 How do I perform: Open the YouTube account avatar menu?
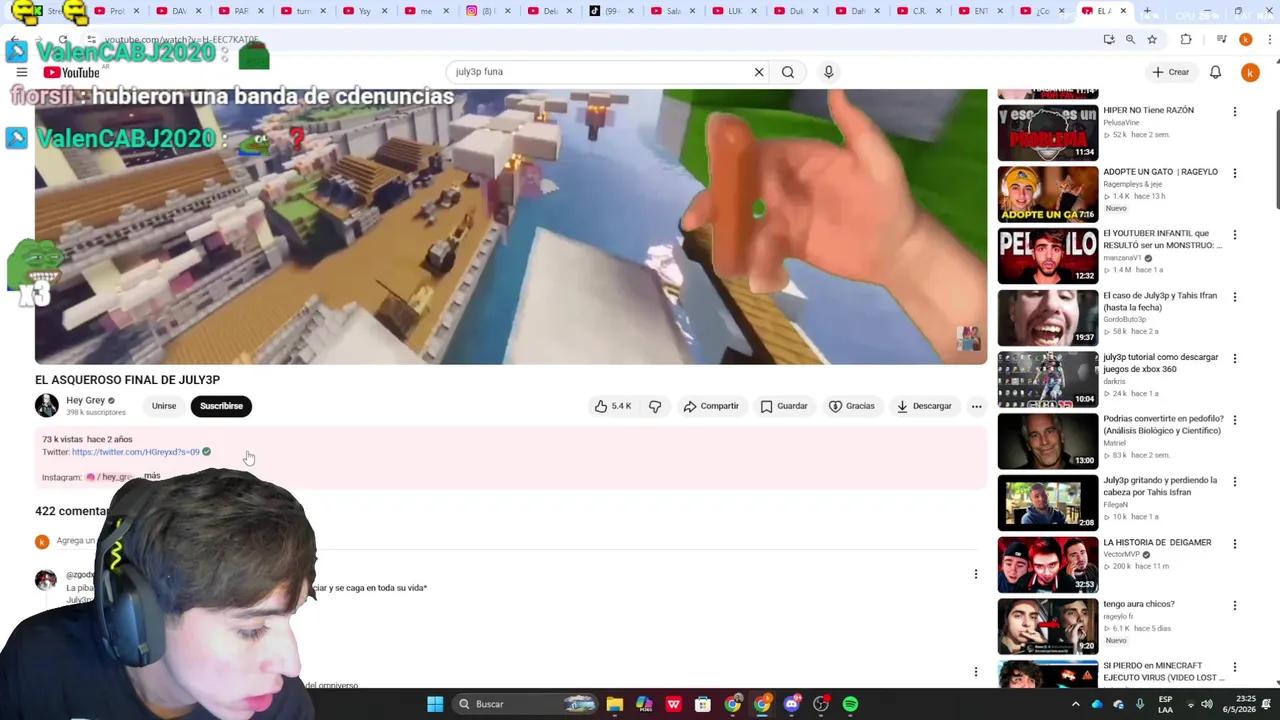(x=1250, y=72)
